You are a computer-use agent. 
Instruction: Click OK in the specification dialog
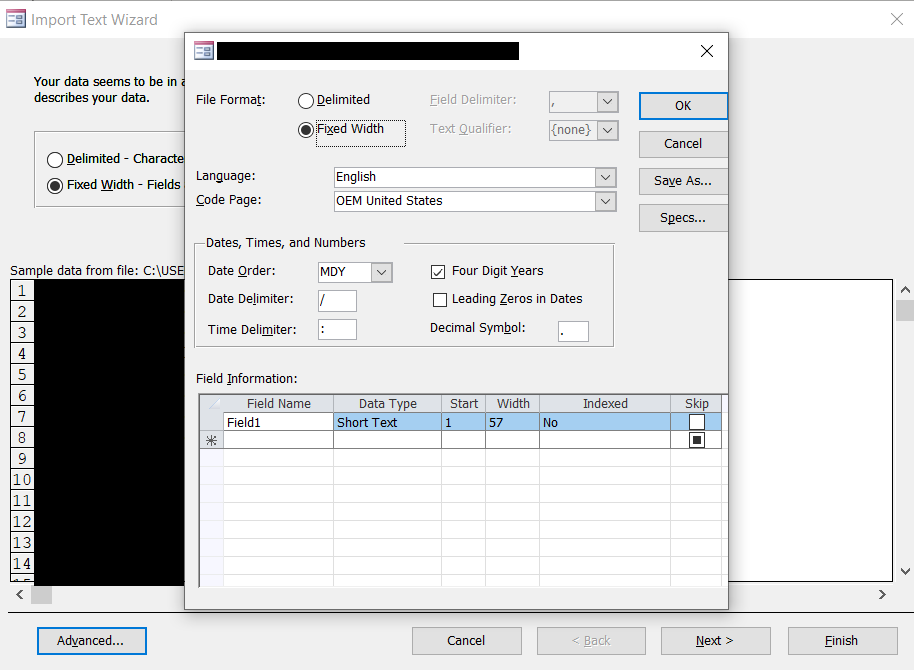coord(683,106)
